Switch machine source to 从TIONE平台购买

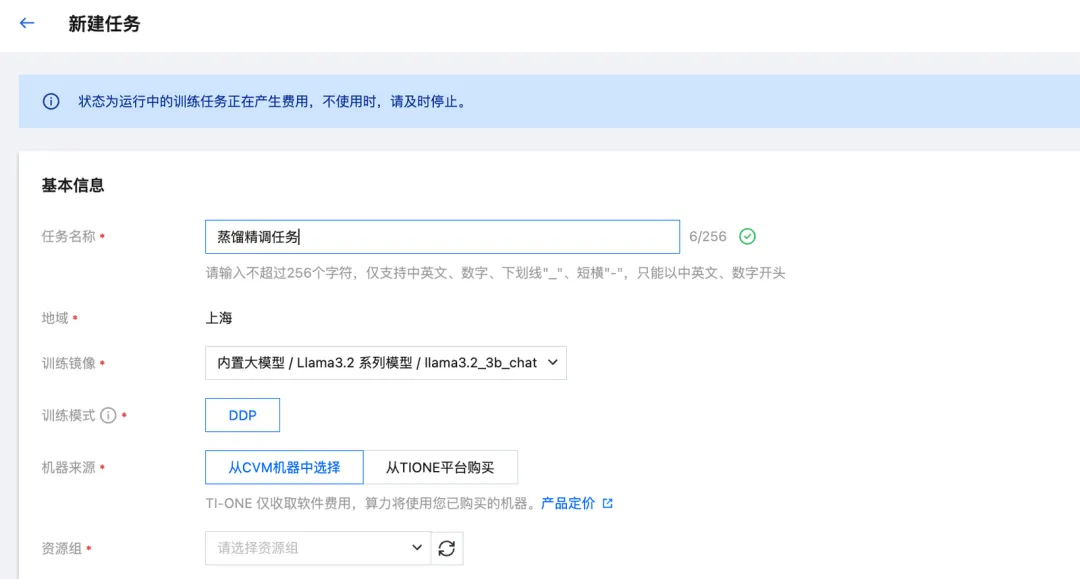point(441,467)
